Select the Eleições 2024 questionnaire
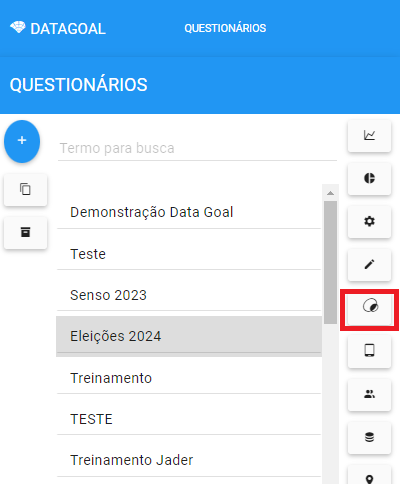Screen dimensions: 400x484 click(x=189, y=336)
